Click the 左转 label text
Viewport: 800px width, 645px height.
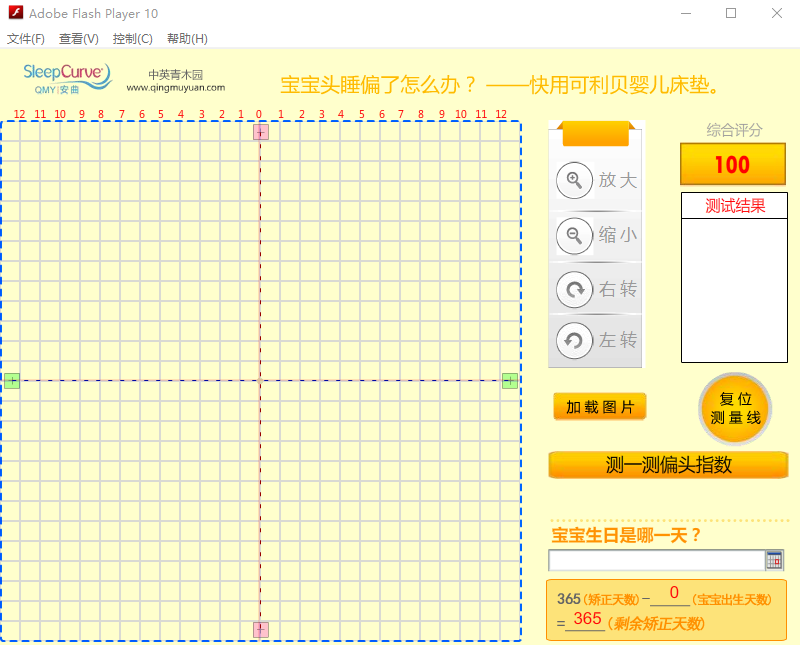pyautogui.click(x=618, y=340)
